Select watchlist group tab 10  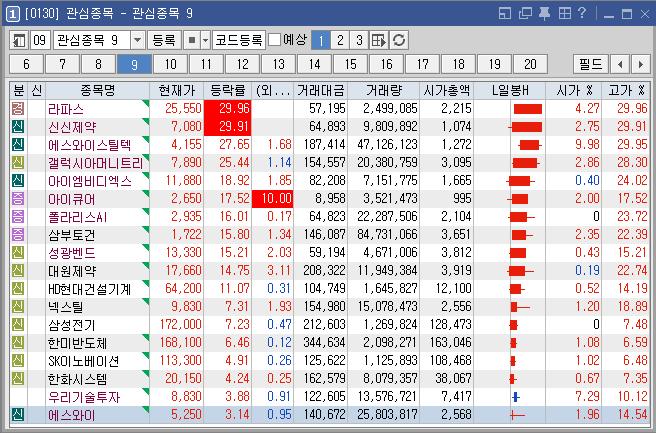170,64
